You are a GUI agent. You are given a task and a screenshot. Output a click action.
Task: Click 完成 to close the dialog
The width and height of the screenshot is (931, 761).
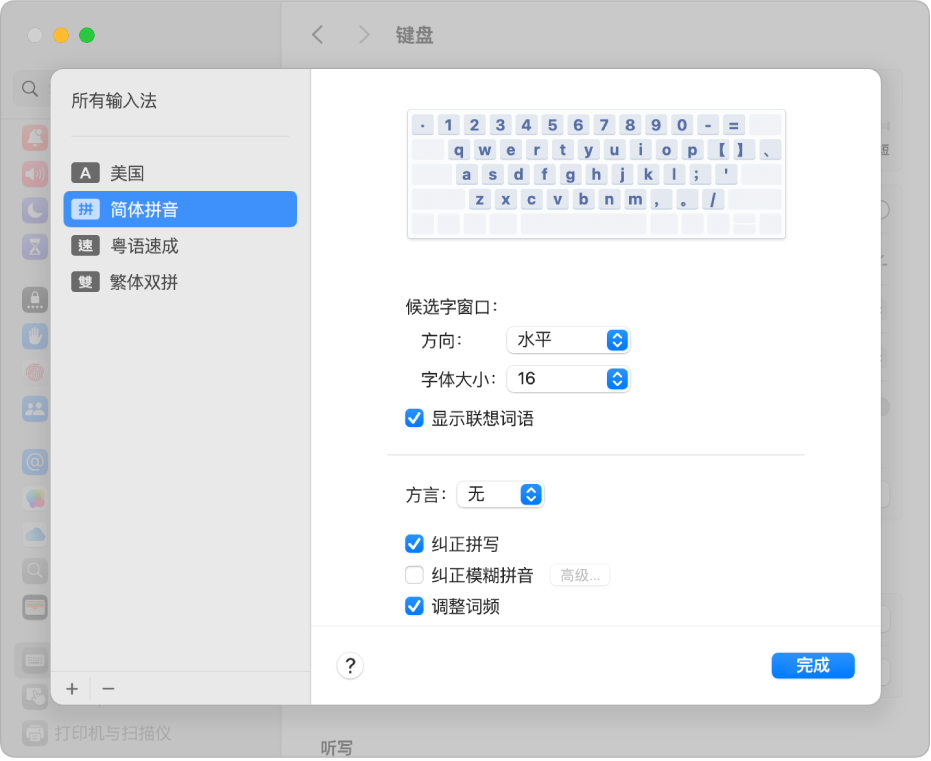813,666
